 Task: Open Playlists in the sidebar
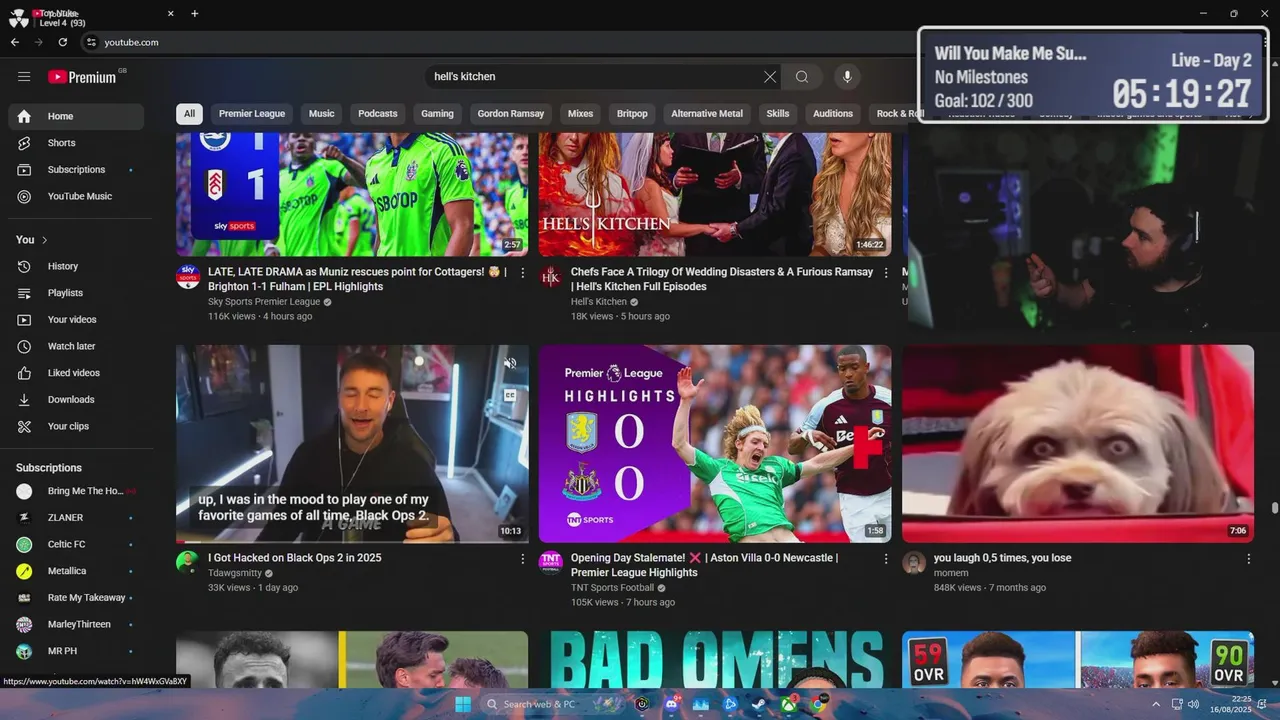[x=76, y=293]
